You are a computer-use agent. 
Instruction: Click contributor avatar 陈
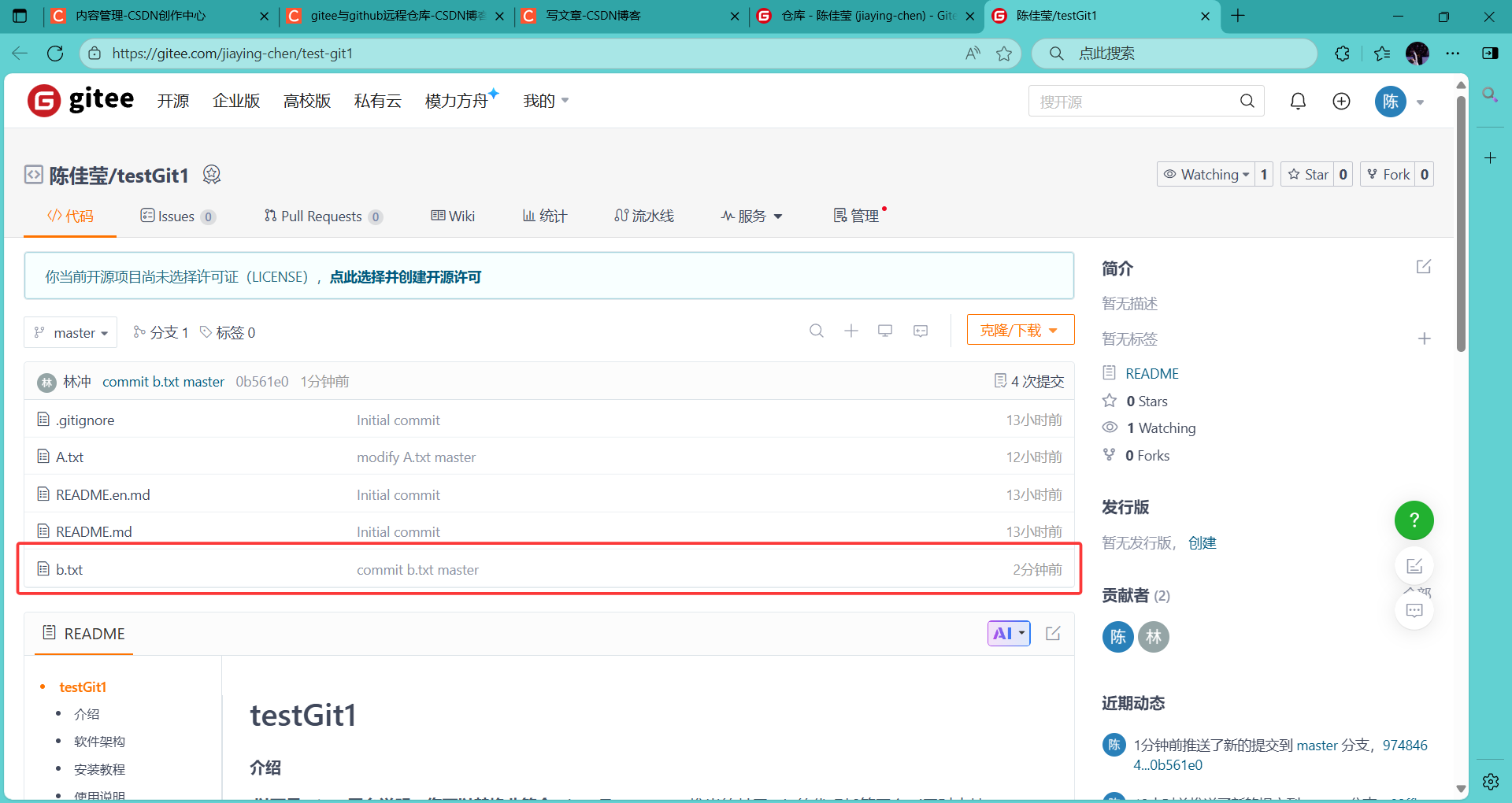tap(1117, 637)
